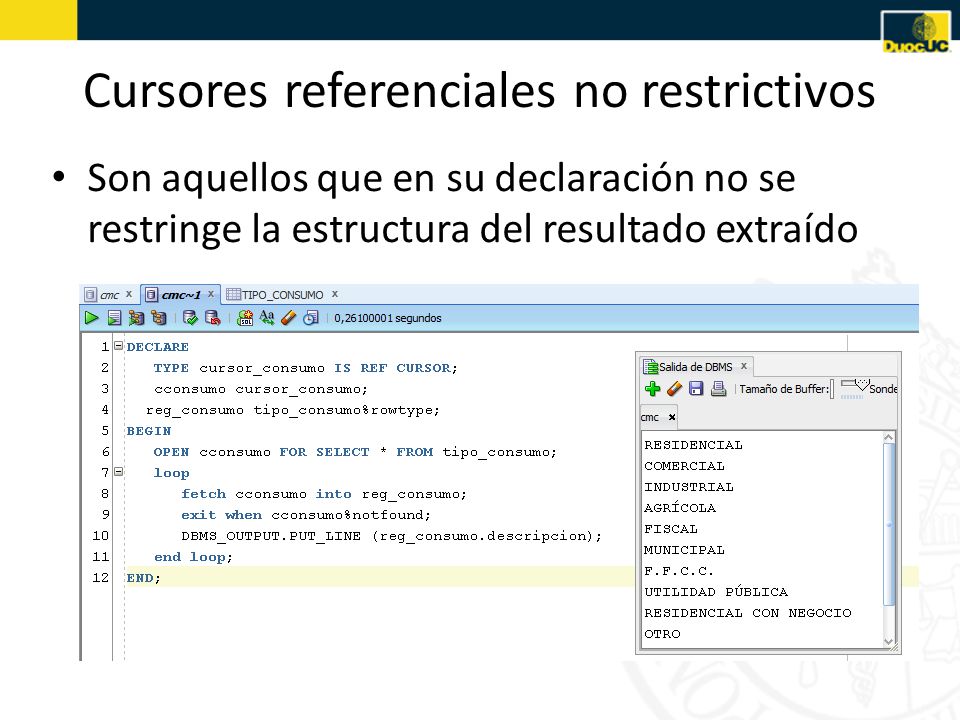Click the DECLARE keyword in the editor

coord(157,347)
